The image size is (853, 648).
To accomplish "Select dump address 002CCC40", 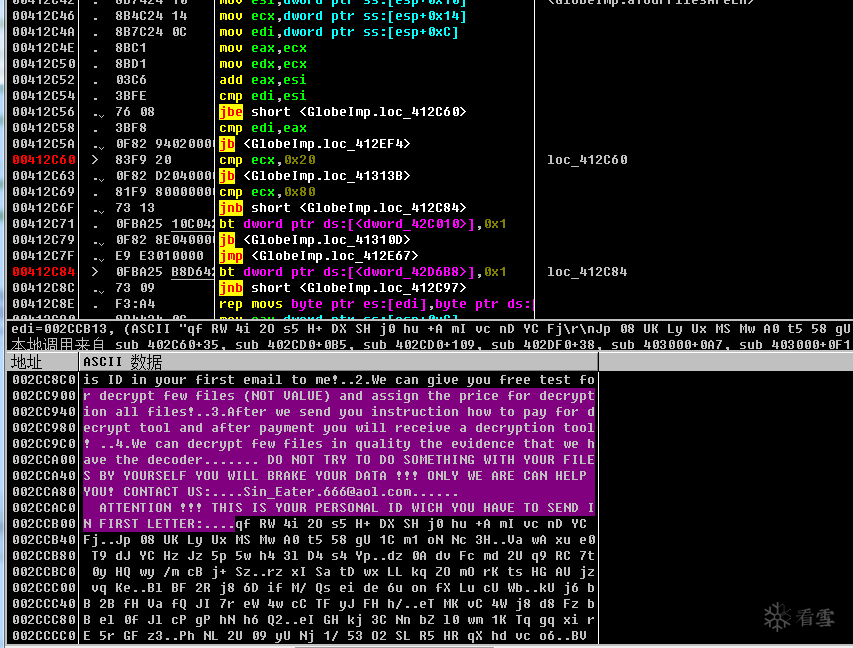I will tap(44, 604).
